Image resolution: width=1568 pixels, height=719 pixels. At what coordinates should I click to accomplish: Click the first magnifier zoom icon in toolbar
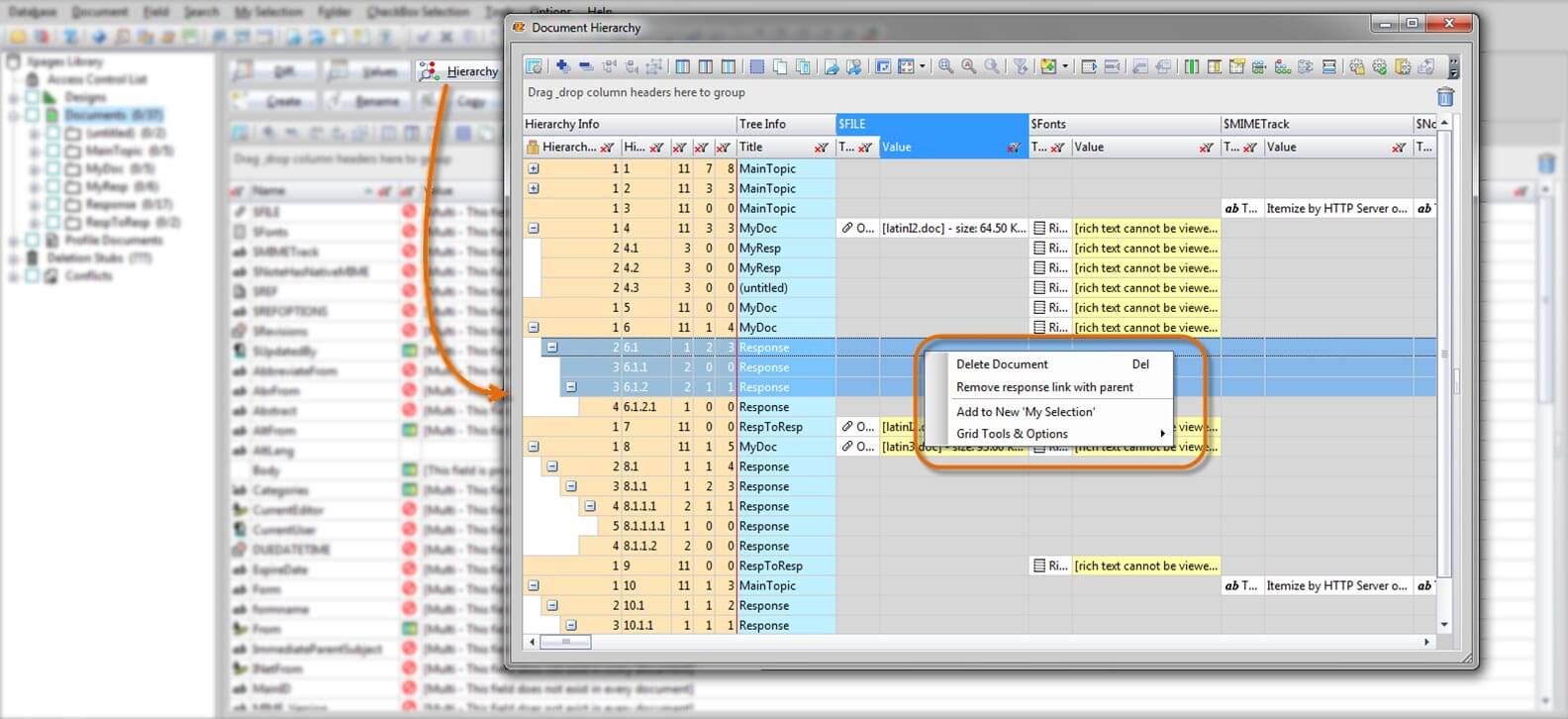[x=945, y=66]
